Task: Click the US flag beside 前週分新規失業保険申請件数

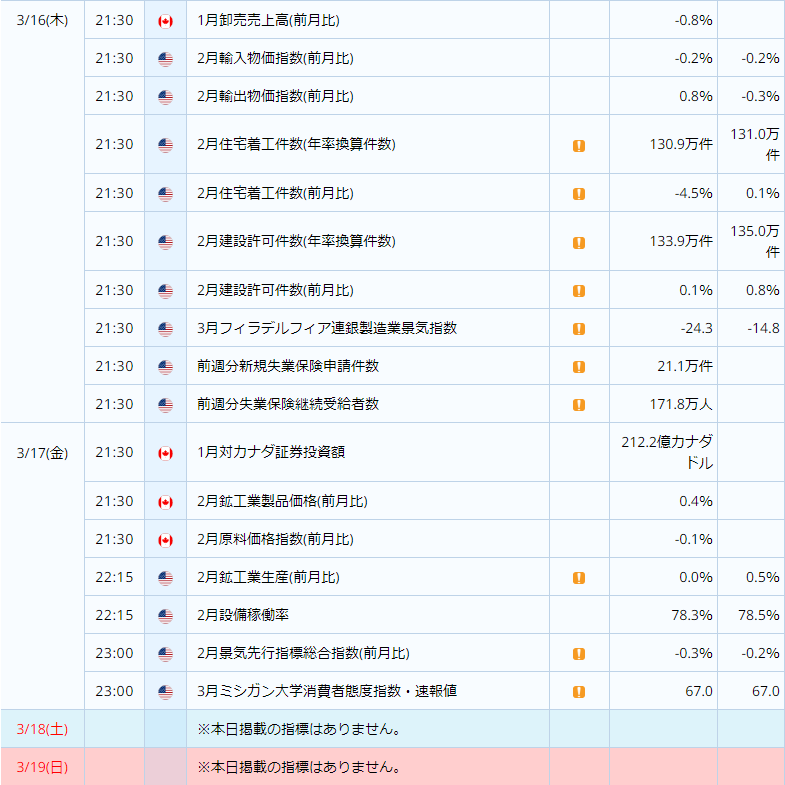Action: [x=165, y=367]
